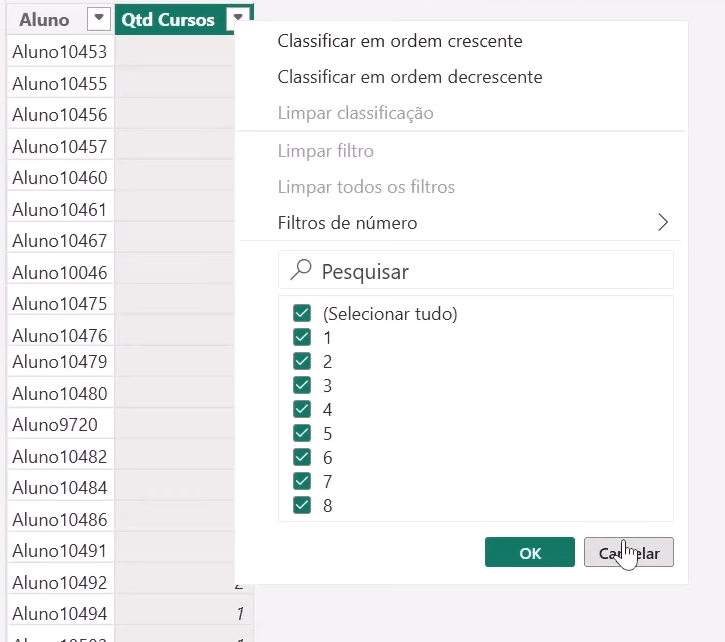Select Classificar em ordem decrescente
Image resolution: width=725 pixels, height=642 pixels.
click(x=410, y=77)
